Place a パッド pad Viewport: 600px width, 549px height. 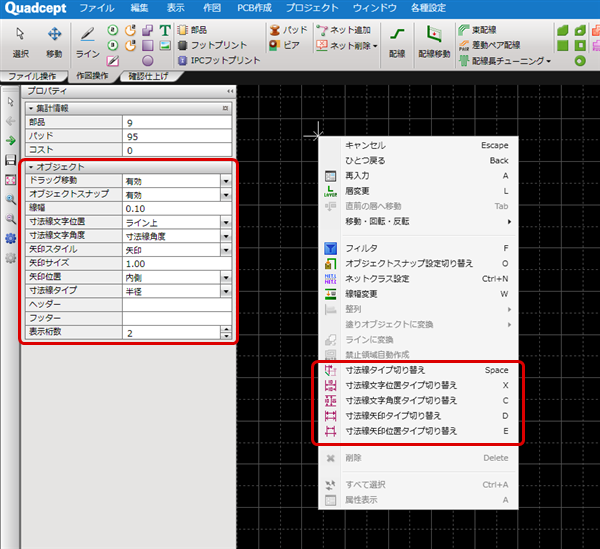(x=289, y=30)
